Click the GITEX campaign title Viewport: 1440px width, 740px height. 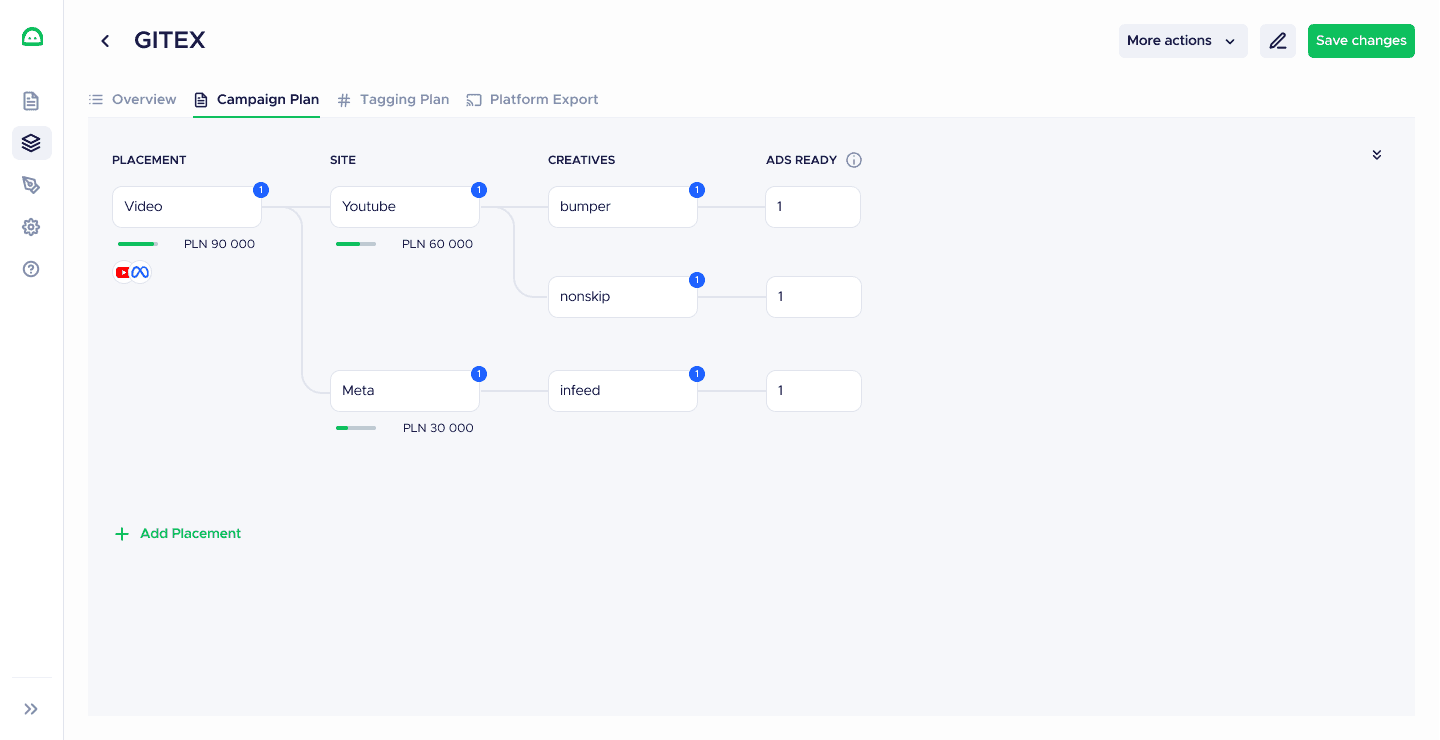point(170,41)
